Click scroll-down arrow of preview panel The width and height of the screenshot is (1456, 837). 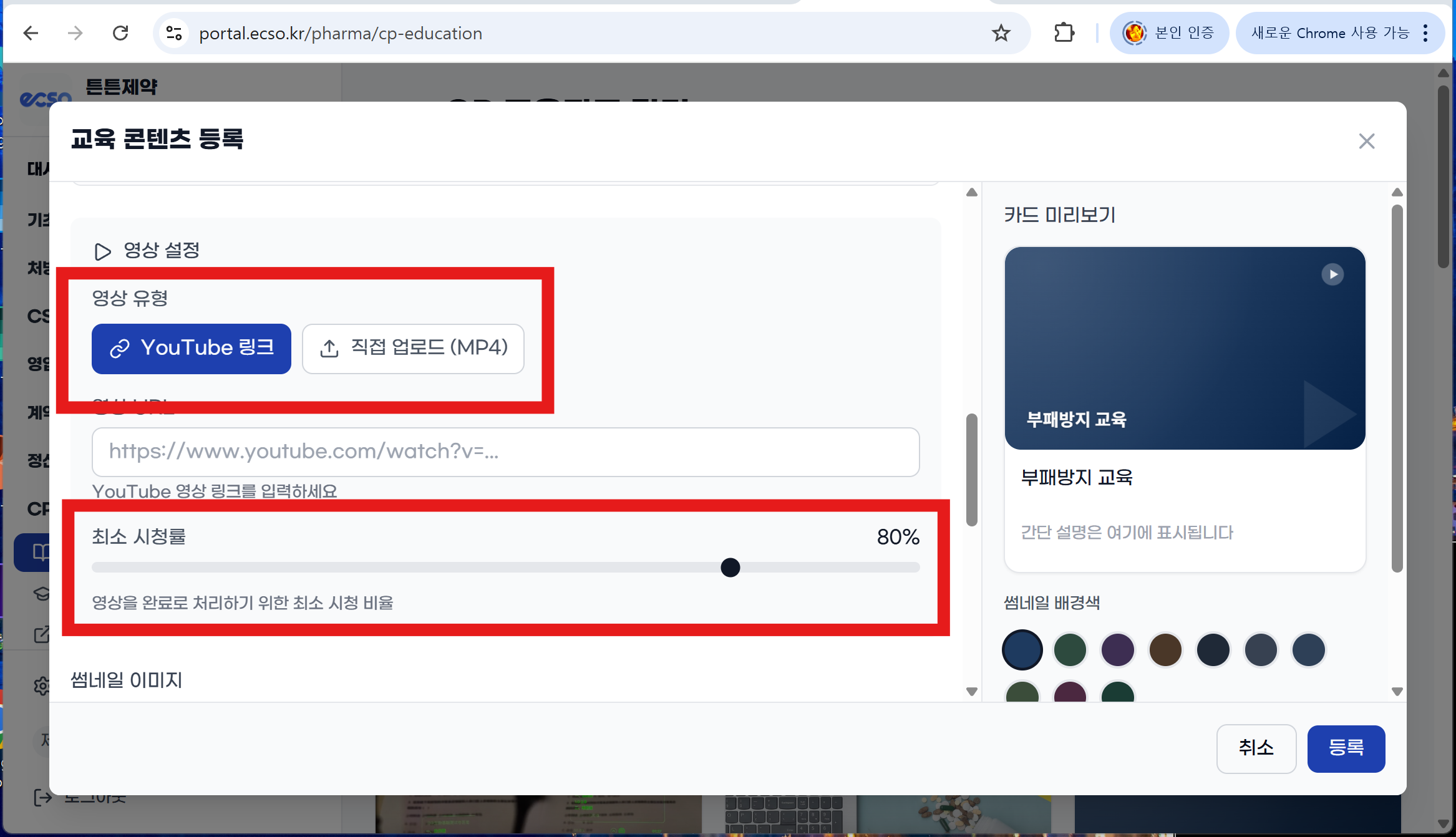click(x=1397, y=691)
